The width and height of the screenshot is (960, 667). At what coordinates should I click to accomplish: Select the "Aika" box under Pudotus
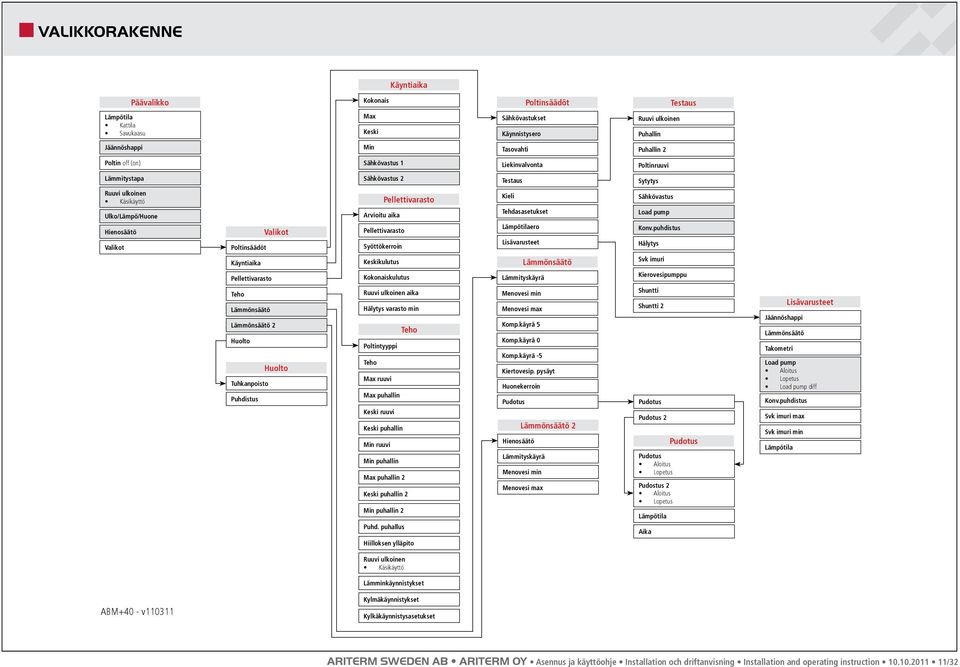(x=684, y=532)
